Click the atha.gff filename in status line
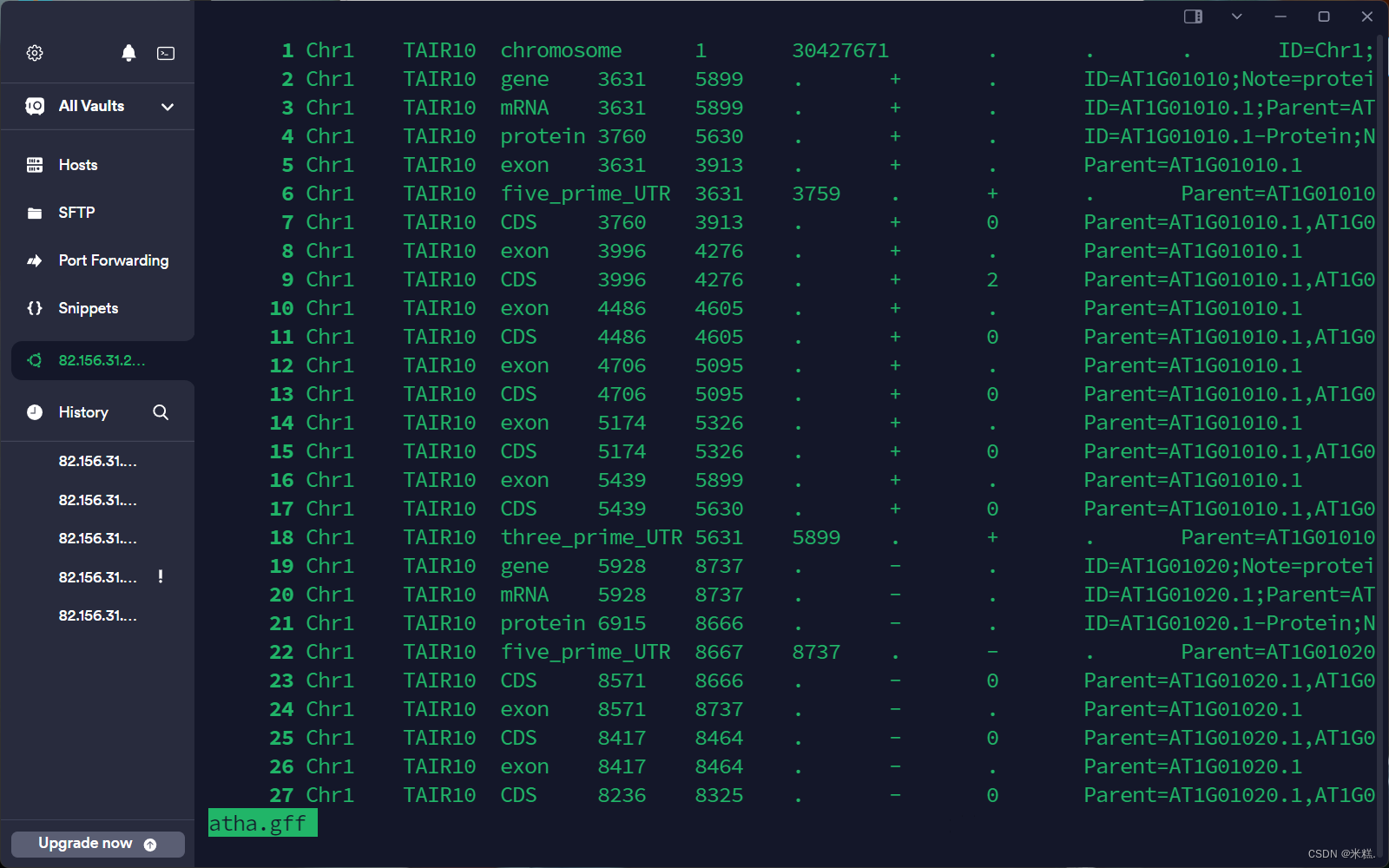The width and height of the screenshot is (1389, 868). tap(258, 824)
